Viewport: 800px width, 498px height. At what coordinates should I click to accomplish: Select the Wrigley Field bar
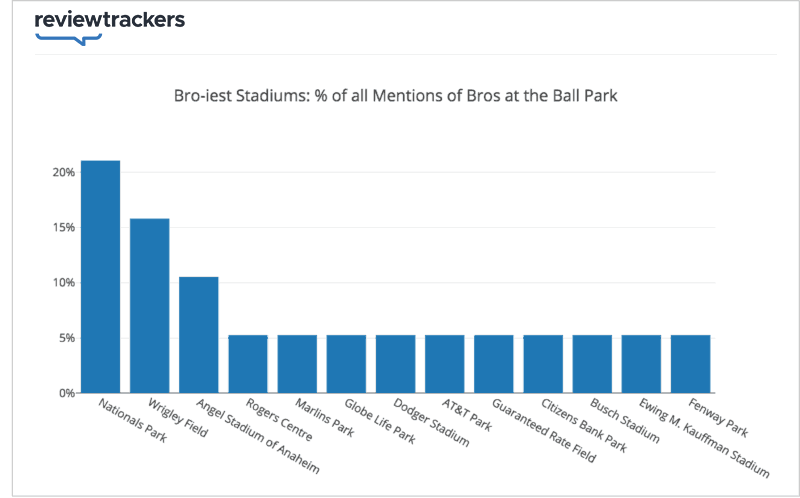tap(149, 306)
